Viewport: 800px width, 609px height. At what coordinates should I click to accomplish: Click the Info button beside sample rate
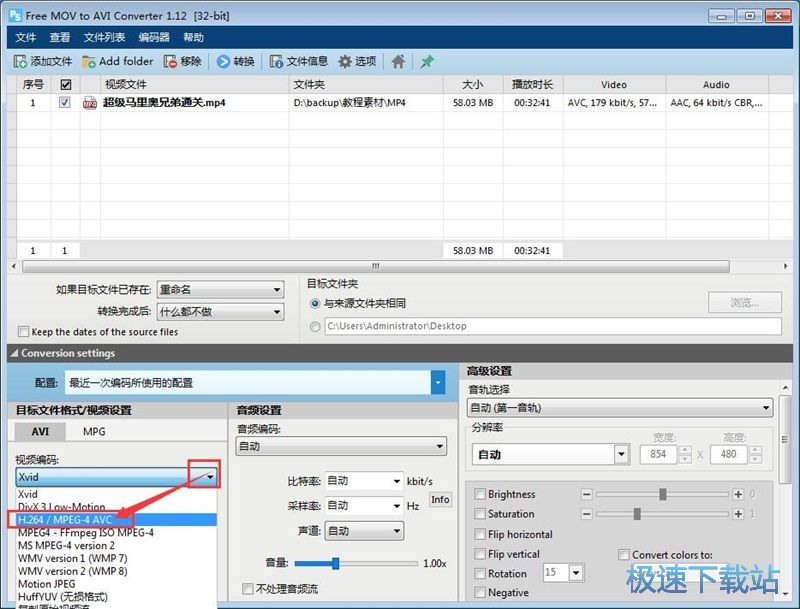440,499
